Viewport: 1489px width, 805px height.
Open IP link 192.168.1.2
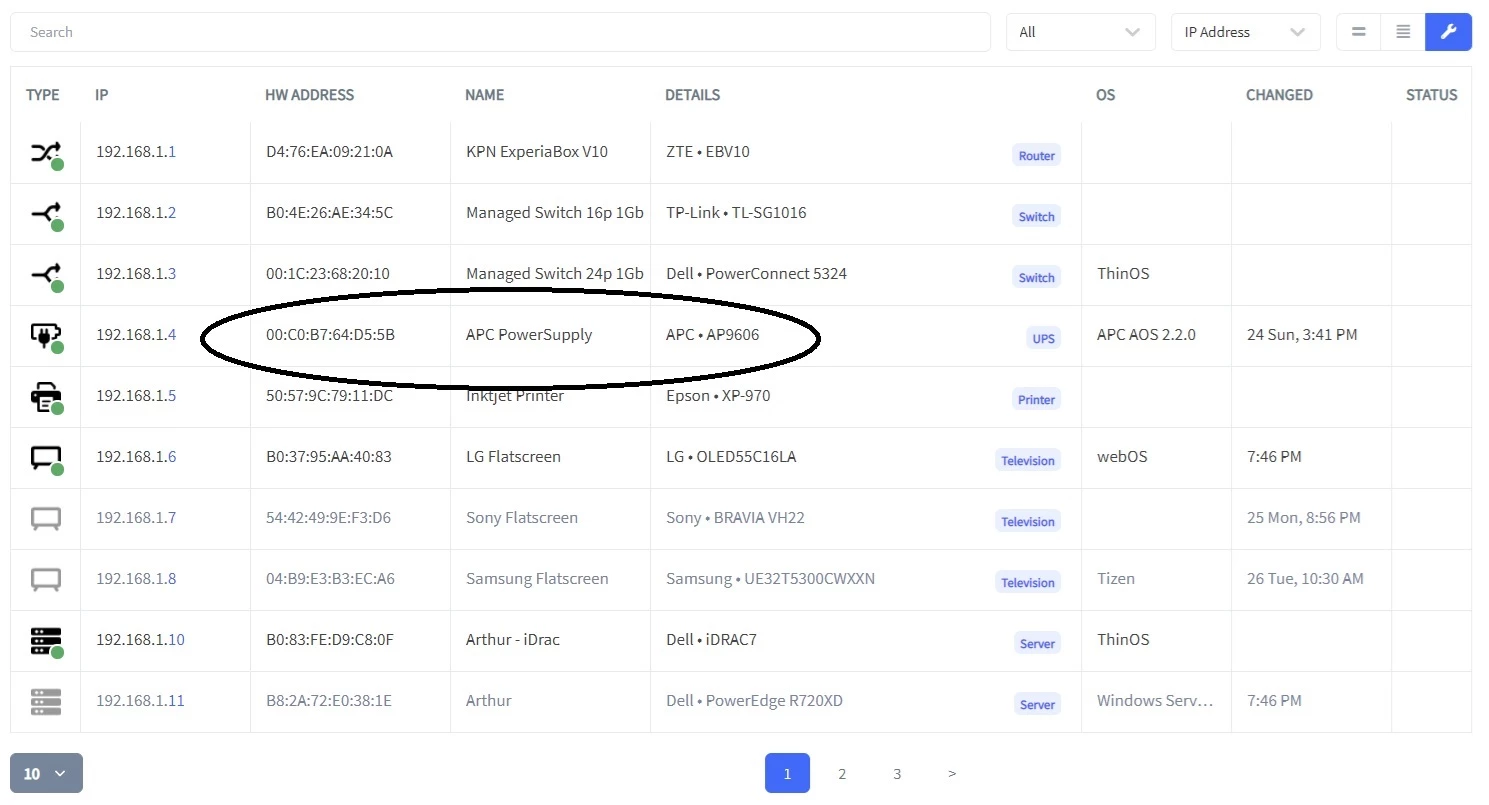point(136,213)
